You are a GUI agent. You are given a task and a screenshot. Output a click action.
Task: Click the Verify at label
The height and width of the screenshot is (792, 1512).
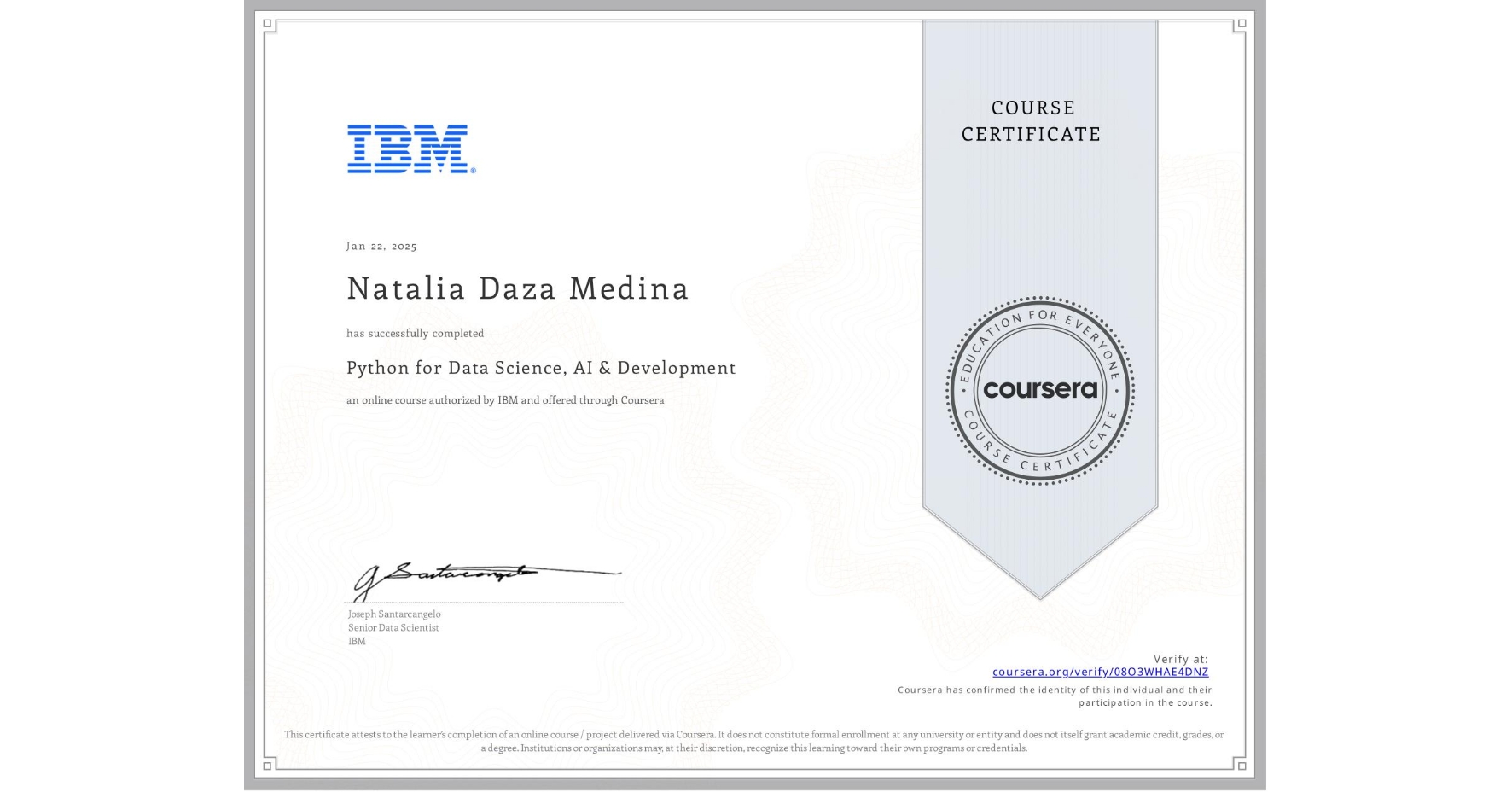1181,657
